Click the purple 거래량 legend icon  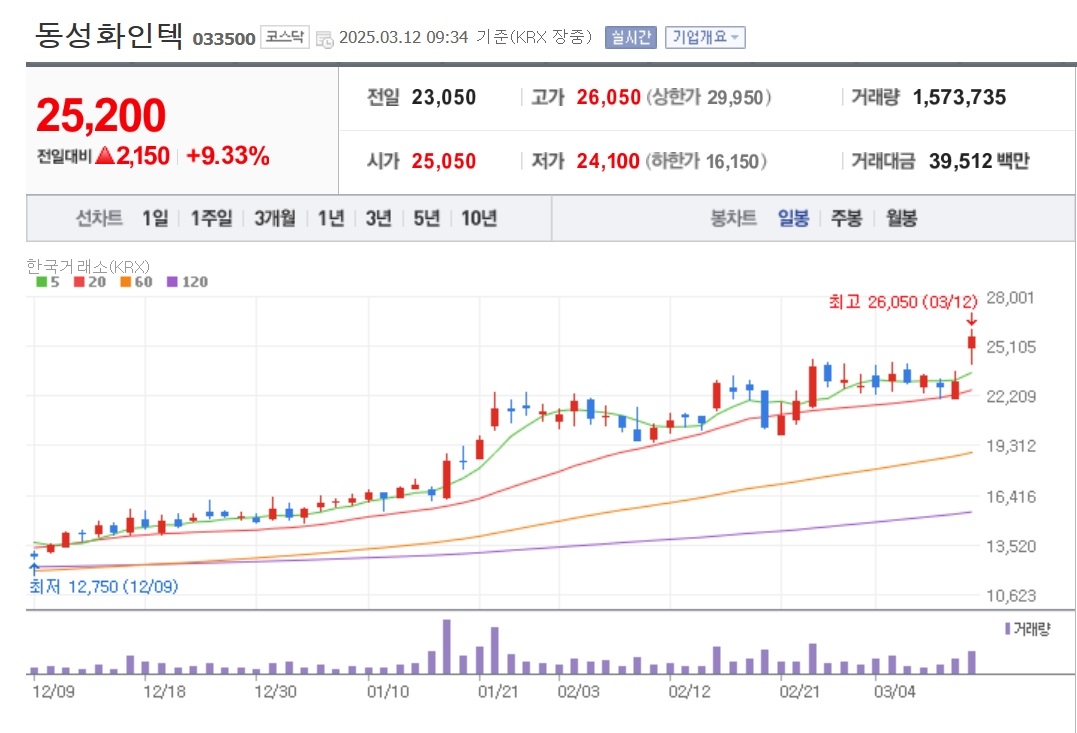click(x=1007, y=628)
